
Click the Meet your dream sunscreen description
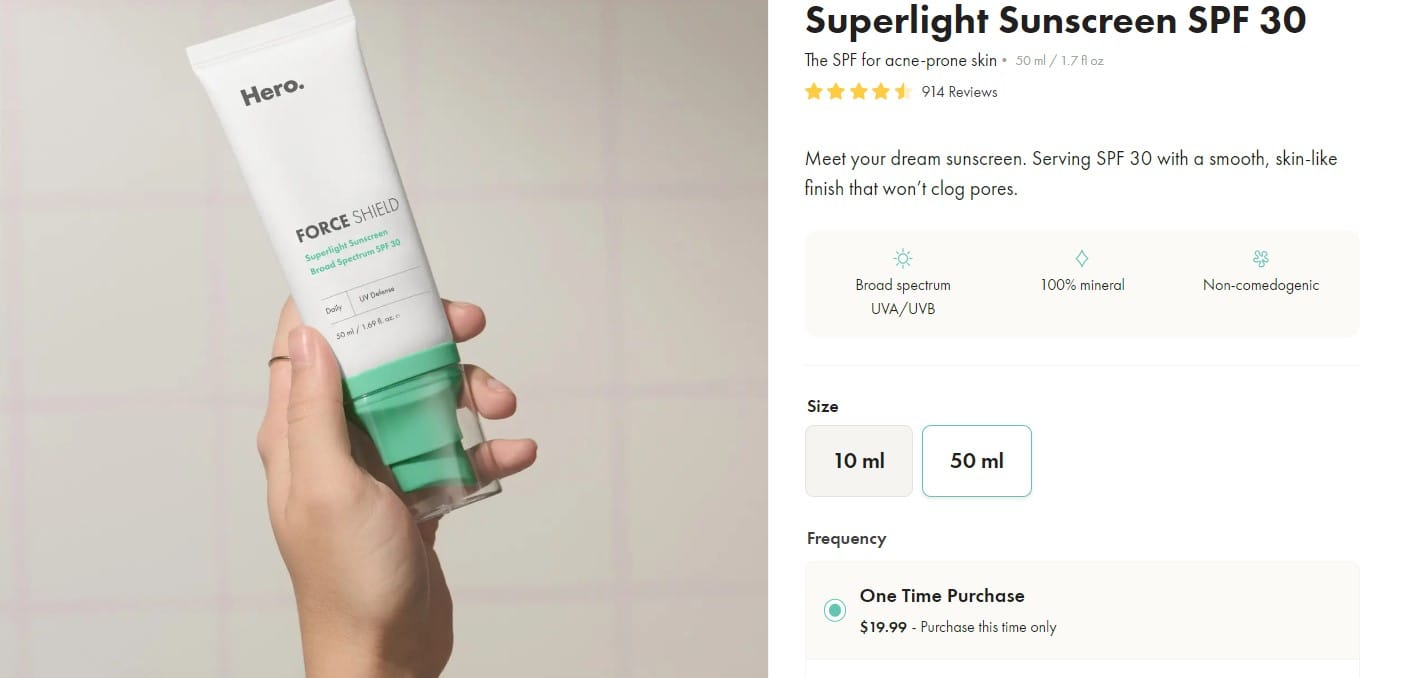tap(1070, 173)
